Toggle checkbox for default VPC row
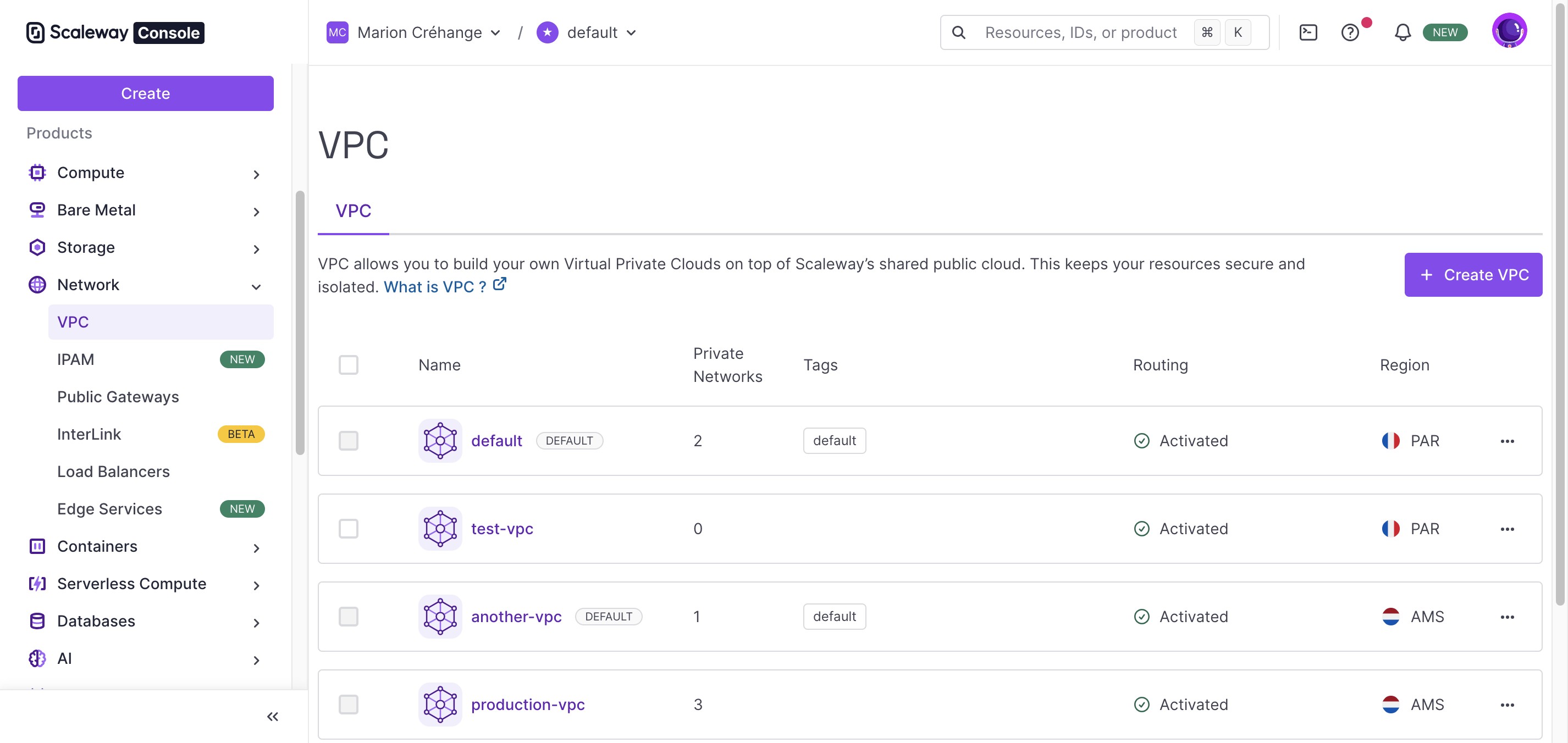The width and height of the screenshot is (1568, 743). 349,441
